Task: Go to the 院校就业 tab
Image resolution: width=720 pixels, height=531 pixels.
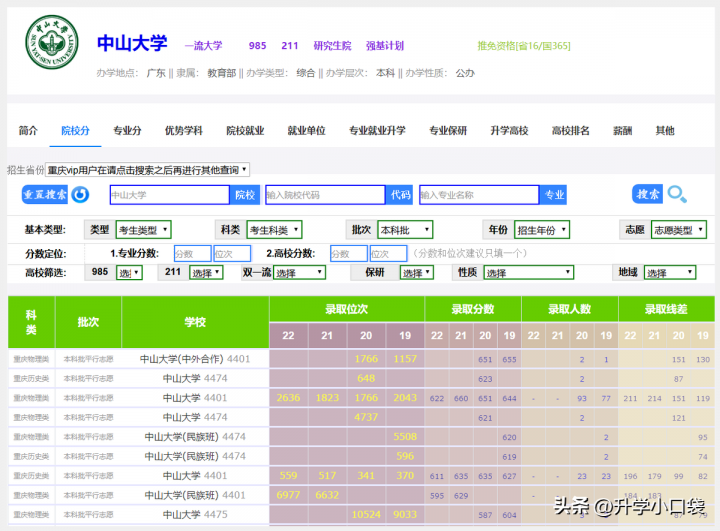Action: coord(245,131)
